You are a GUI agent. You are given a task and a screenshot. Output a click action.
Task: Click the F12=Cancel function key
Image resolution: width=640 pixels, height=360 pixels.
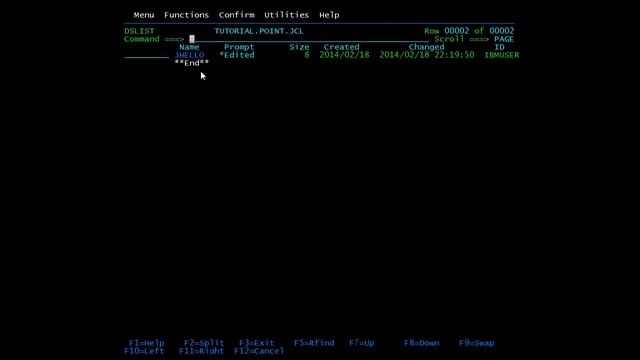point(259,351)
